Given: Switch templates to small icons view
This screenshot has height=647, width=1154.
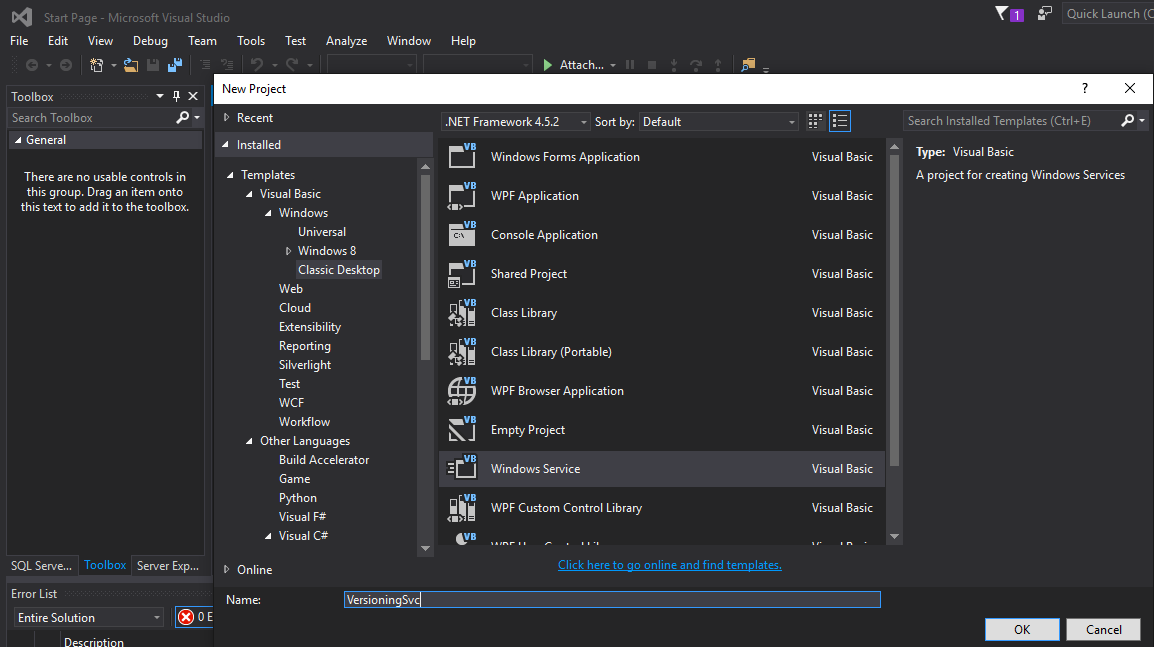Looking at the screenshot, I should tap(815, 121).
